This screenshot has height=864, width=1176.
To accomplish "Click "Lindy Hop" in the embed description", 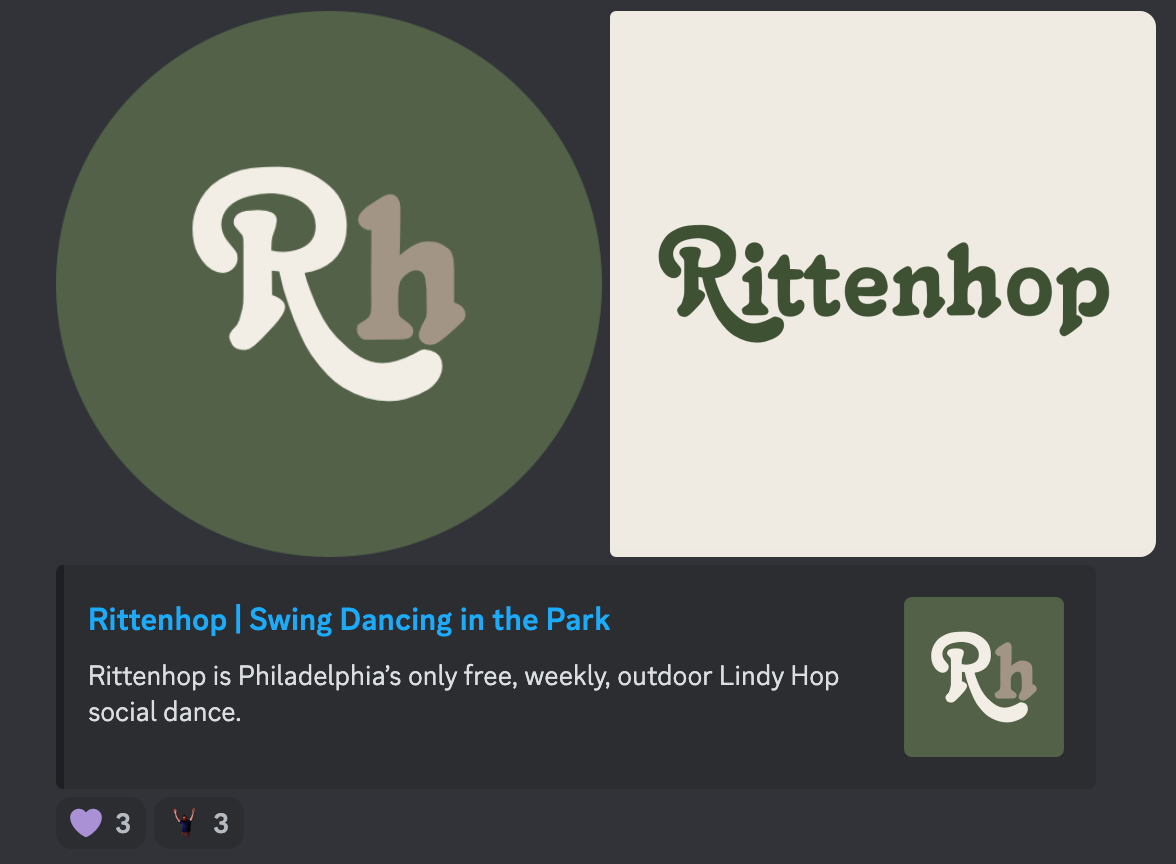I will 778,677.
